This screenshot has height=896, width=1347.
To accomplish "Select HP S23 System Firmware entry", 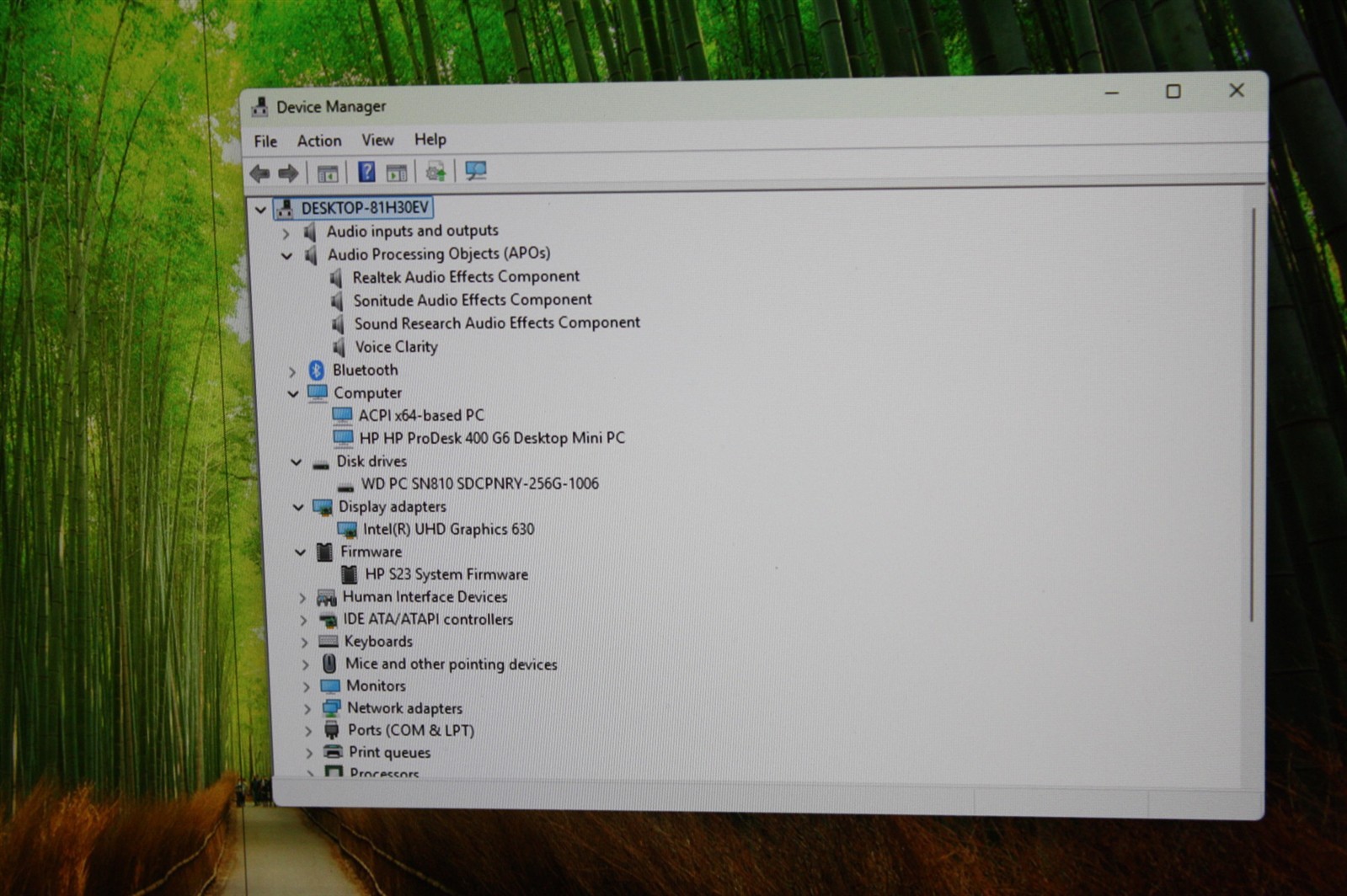I will (x=446, y=574).
